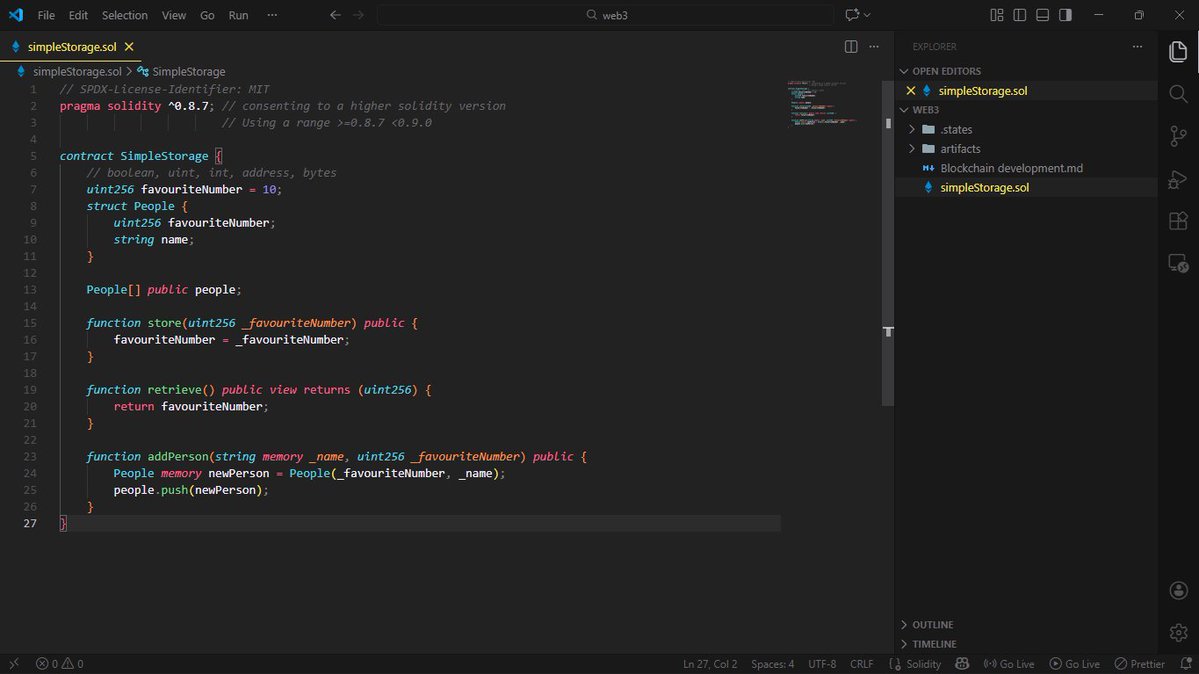Open the Source Control view
1199x674 pixels.
pos(1178,136)
